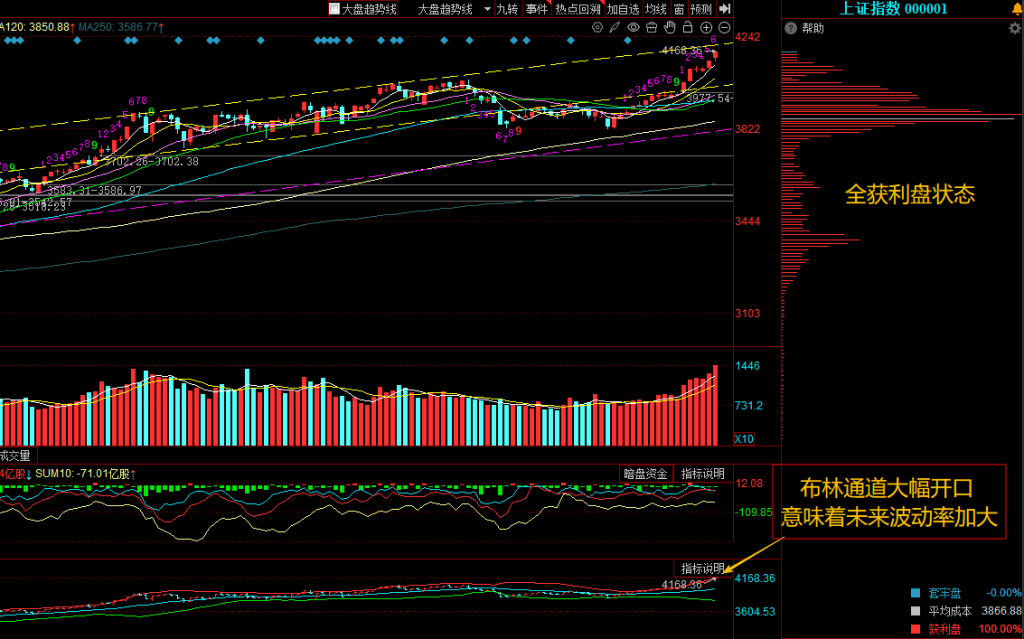
Task: Enable the 大盘趋势线 checkbox
Action: point(334,9)
